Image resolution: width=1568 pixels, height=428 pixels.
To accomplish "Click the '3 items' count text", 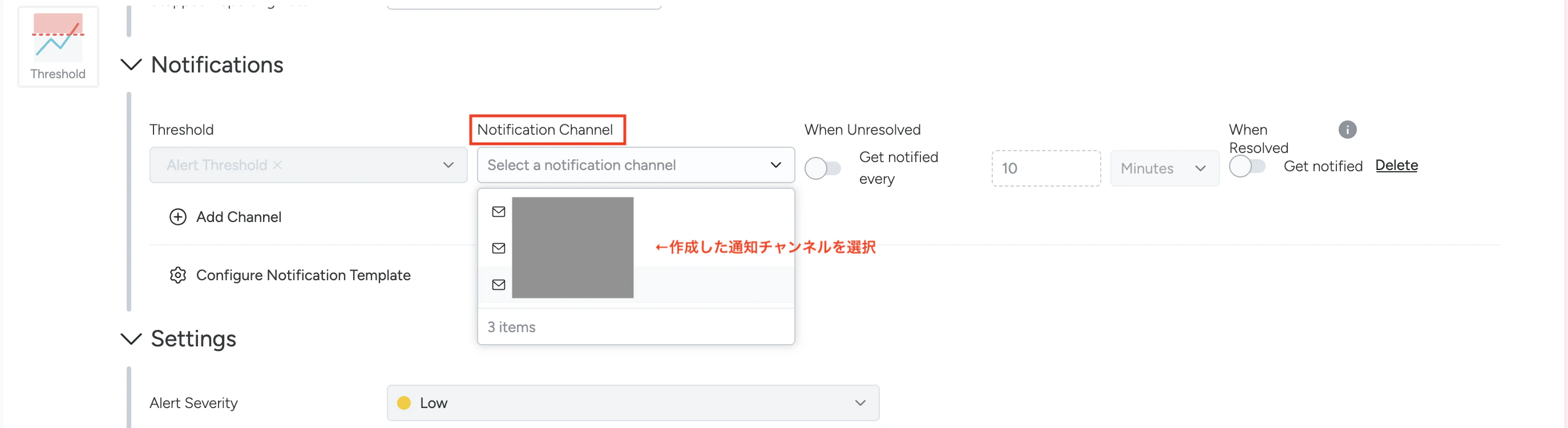I will click(511, 327).
